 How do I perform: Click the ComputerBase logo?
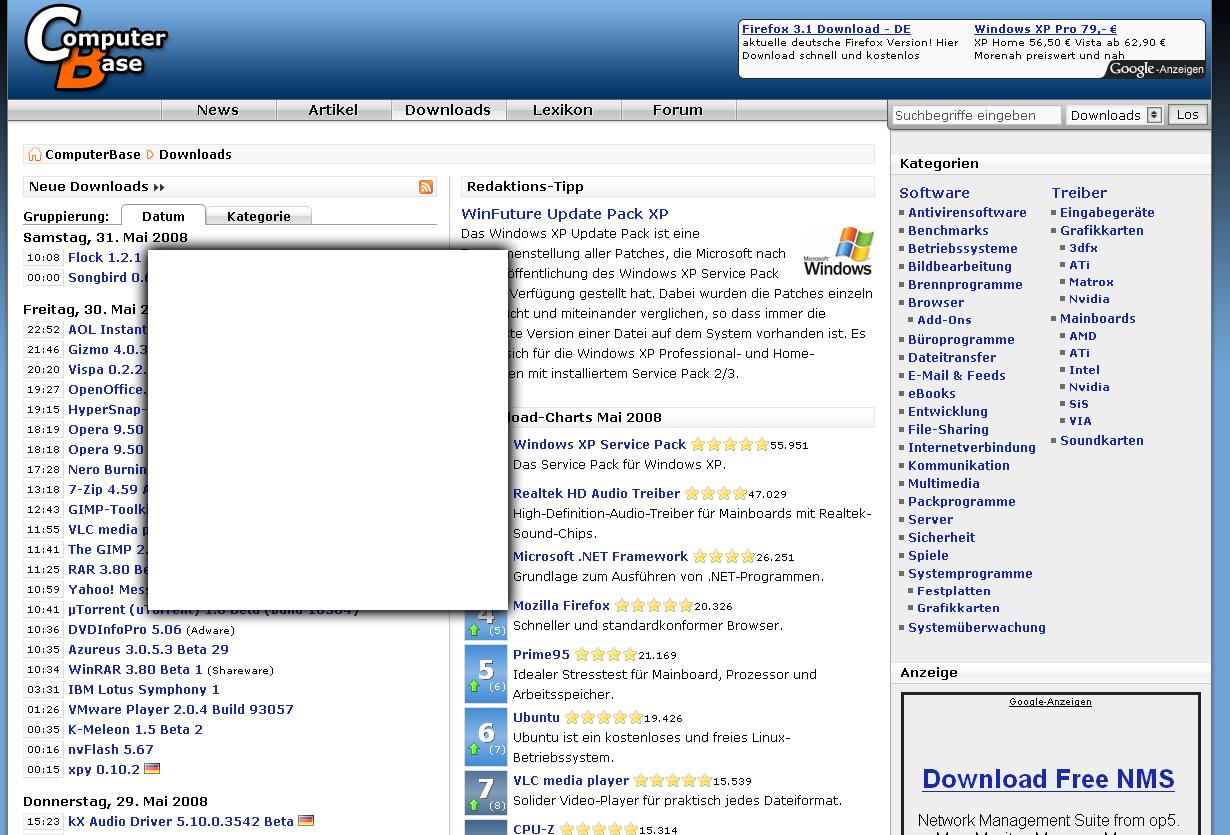pyautogui.click(x=95, y=48)
